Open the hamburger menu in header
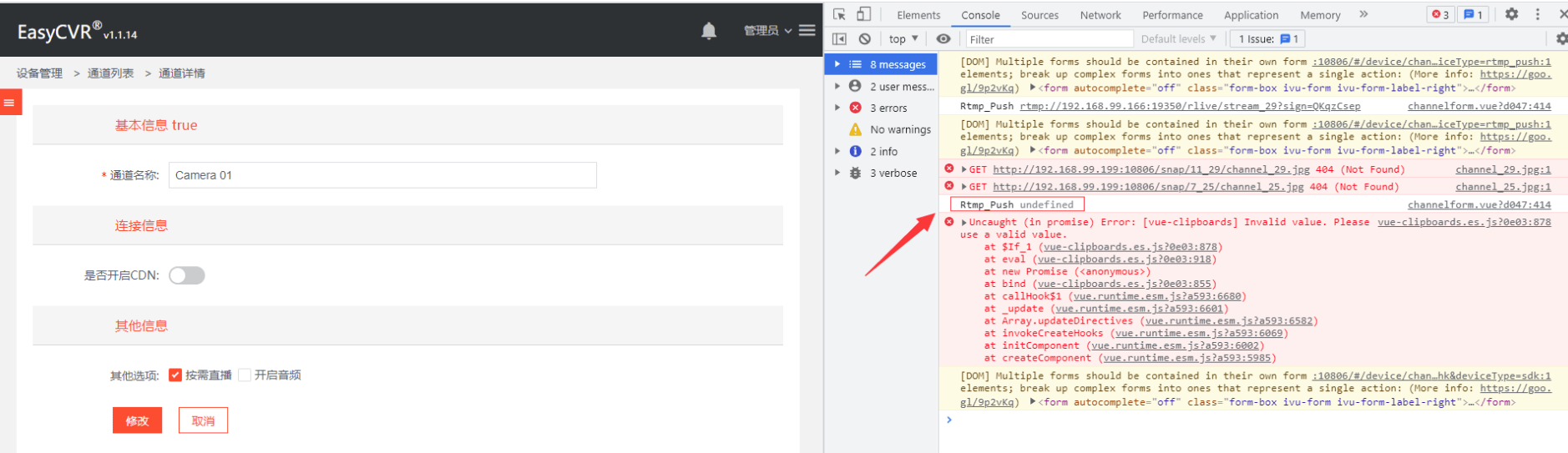1568x453 pixels. pyautogui.click(x=807, y=31)
